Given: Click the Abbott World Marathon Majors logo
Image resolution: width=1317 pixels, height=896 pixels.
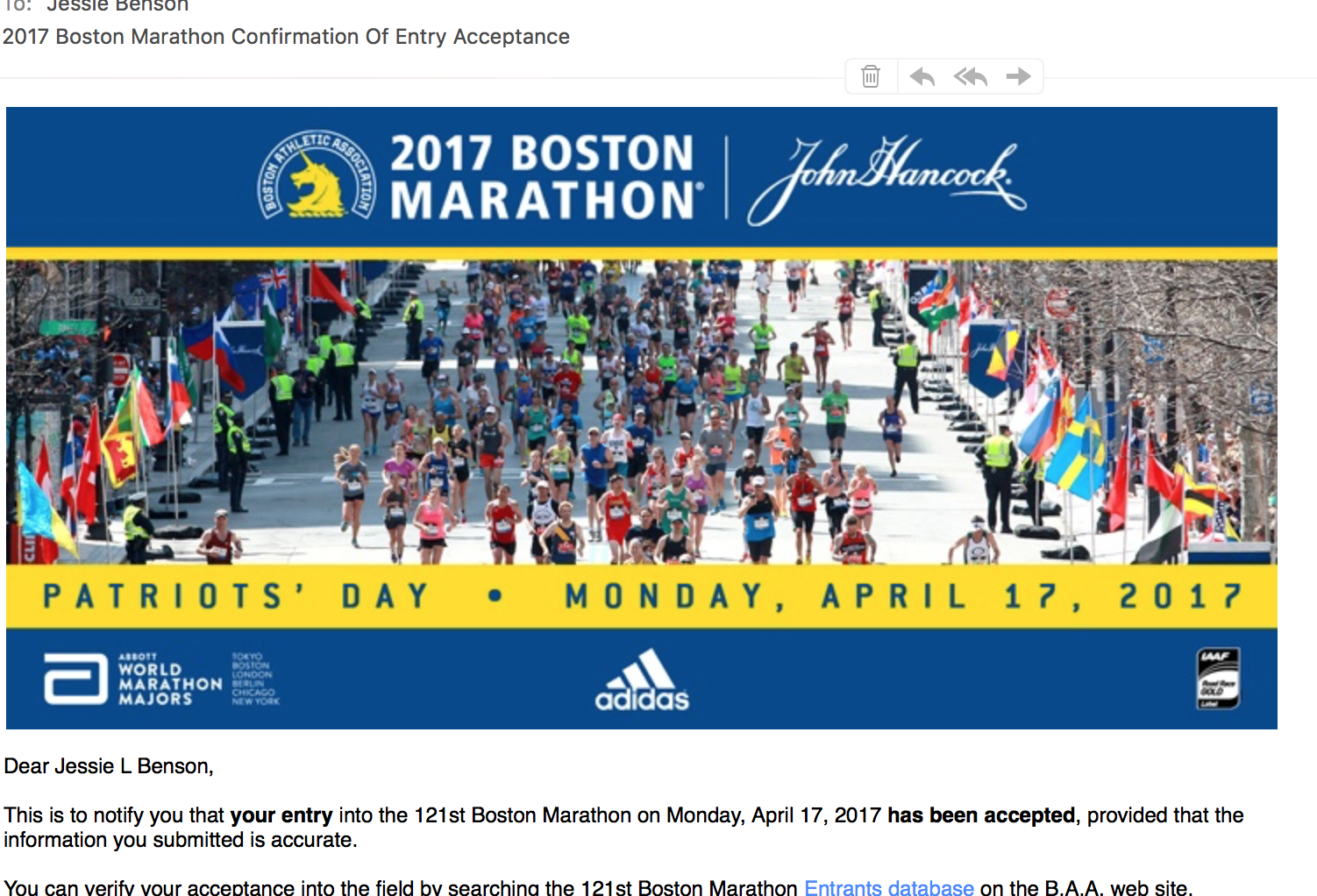Looking at the screenshot, I should [x=133, y=679].
